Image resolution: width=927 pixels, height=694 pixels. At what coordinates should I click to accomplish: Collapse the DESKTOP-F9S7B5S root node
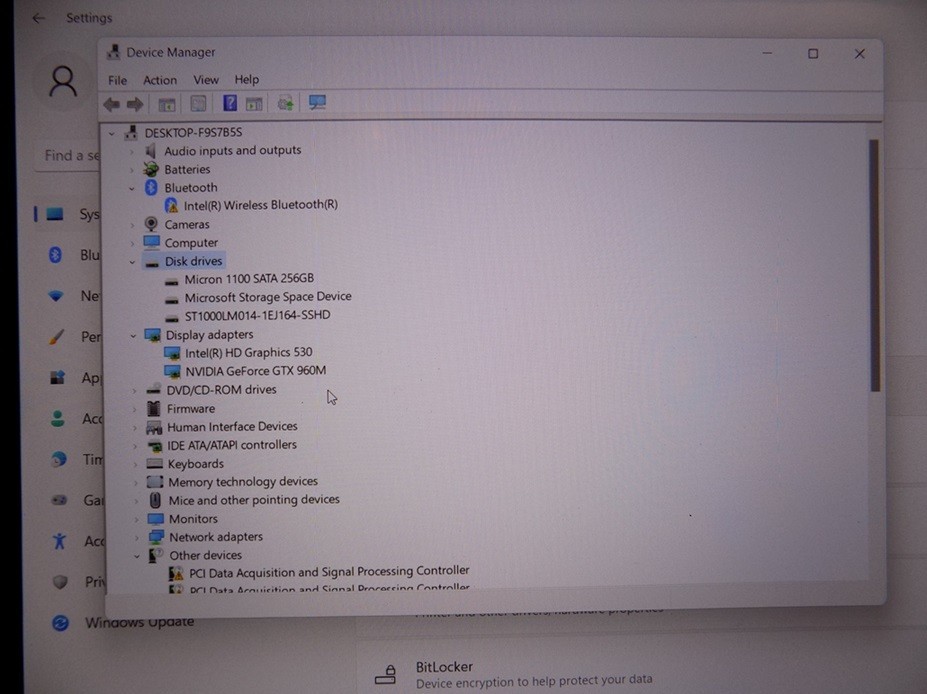pos(112,134)
